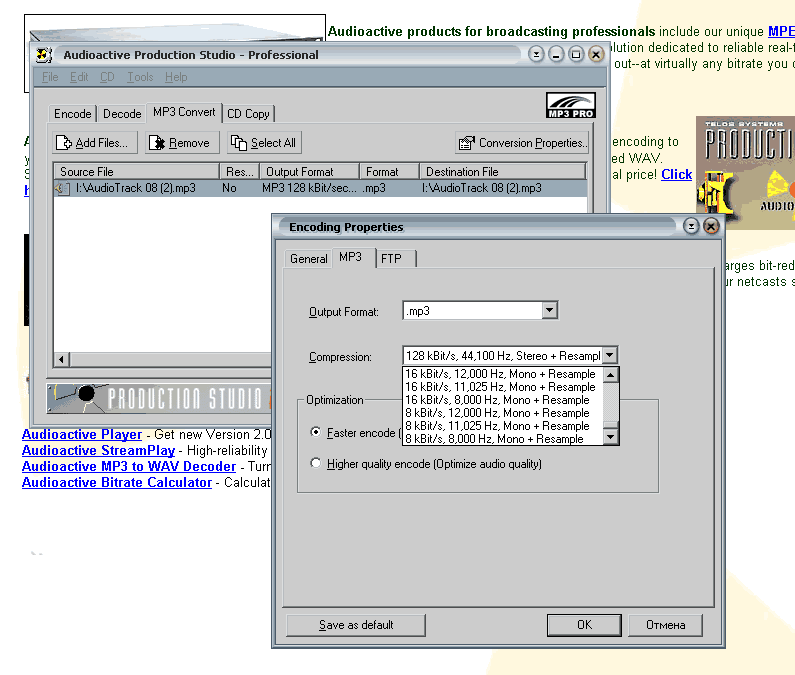Open the Tools menu
Image resolution: width=795 pixels, height=675 pixels.
[x=140, y=77]
